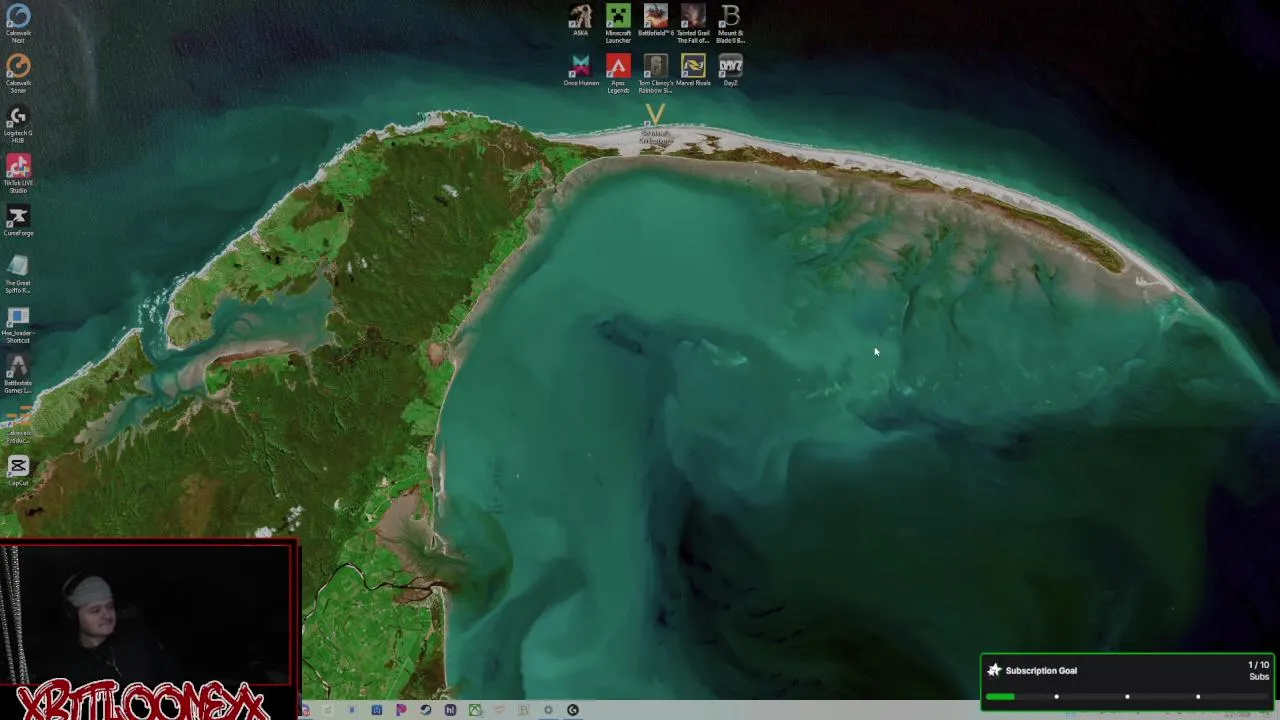The height and width of the screenshot is (720, 1280).
Task: Select the Apex Legends red icon
Action: click(618, 73)
